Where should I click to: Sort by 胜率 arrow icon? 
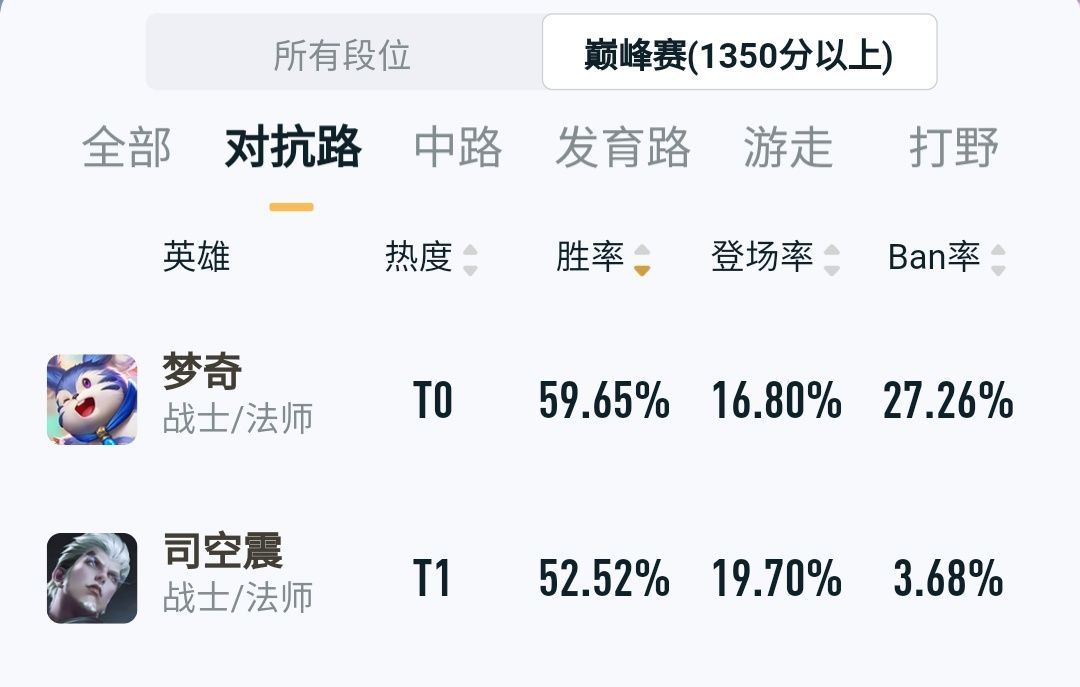642,259
